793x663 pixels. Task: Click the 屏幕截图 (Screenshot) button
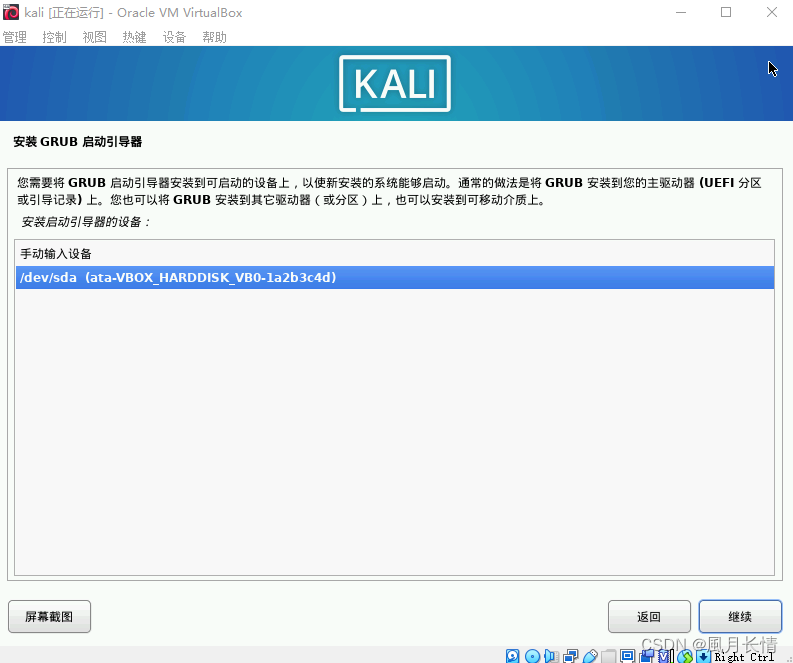(x=49, y=616)
